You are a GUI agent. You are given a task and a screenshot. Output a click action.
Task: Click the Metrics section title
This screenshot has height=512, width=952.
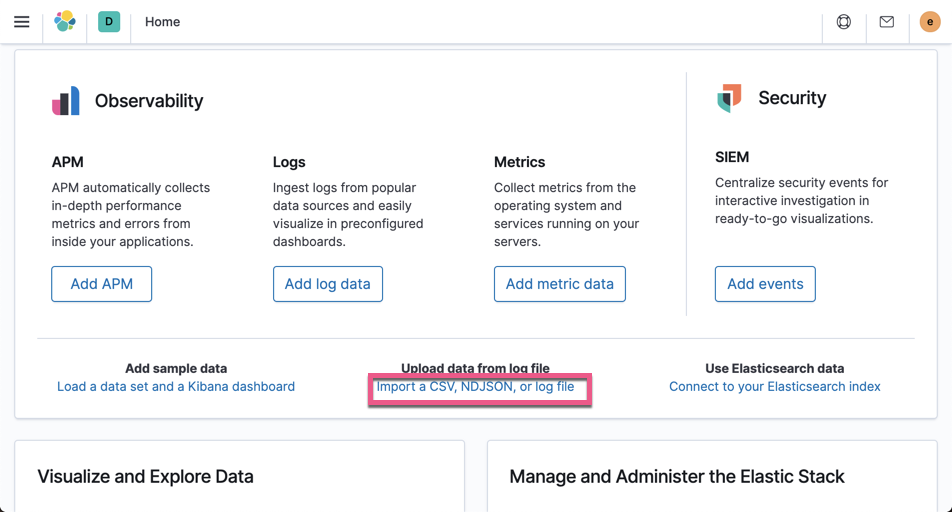[520, 162]
